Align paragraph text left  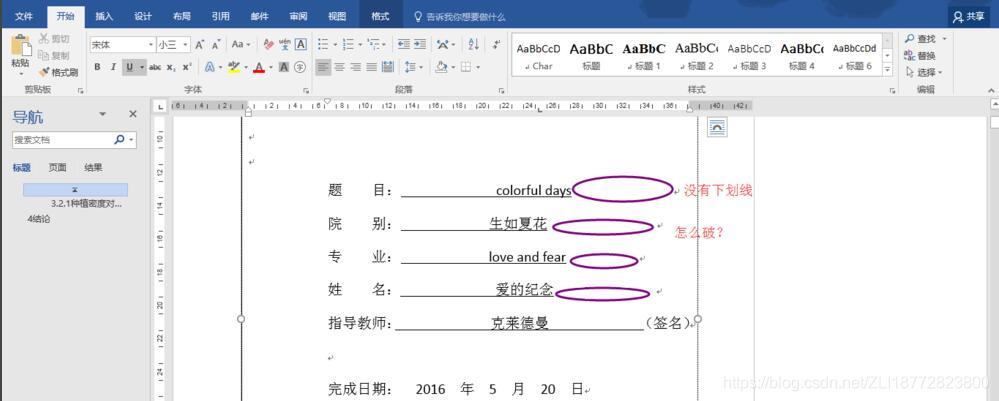tap(323, 67)
